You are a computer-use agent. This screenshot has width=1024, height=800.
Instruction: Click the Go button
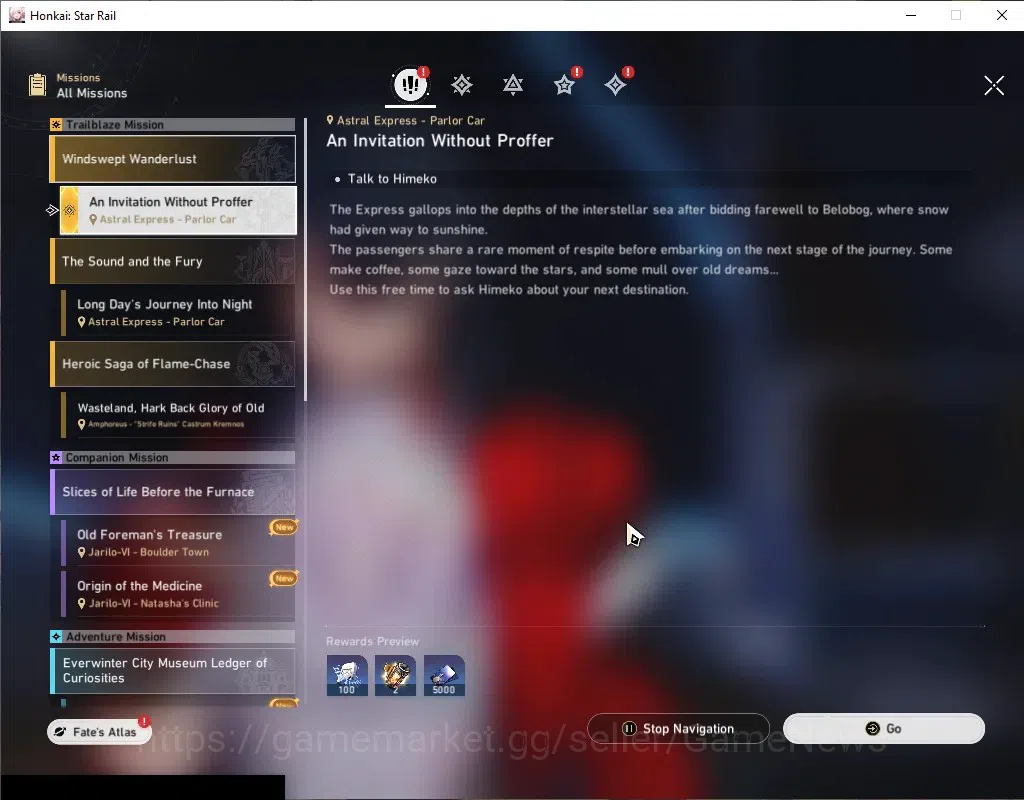click(884, 728)
